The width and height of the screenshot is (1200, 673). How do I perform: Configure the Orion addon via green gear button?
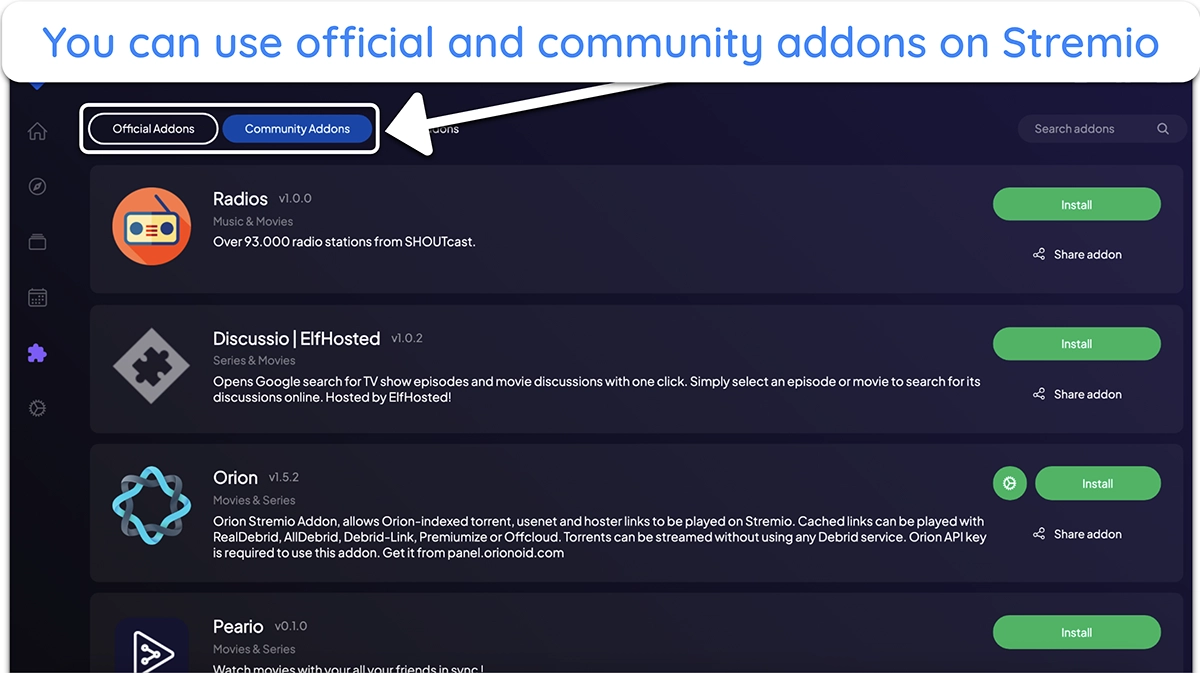1009,483
